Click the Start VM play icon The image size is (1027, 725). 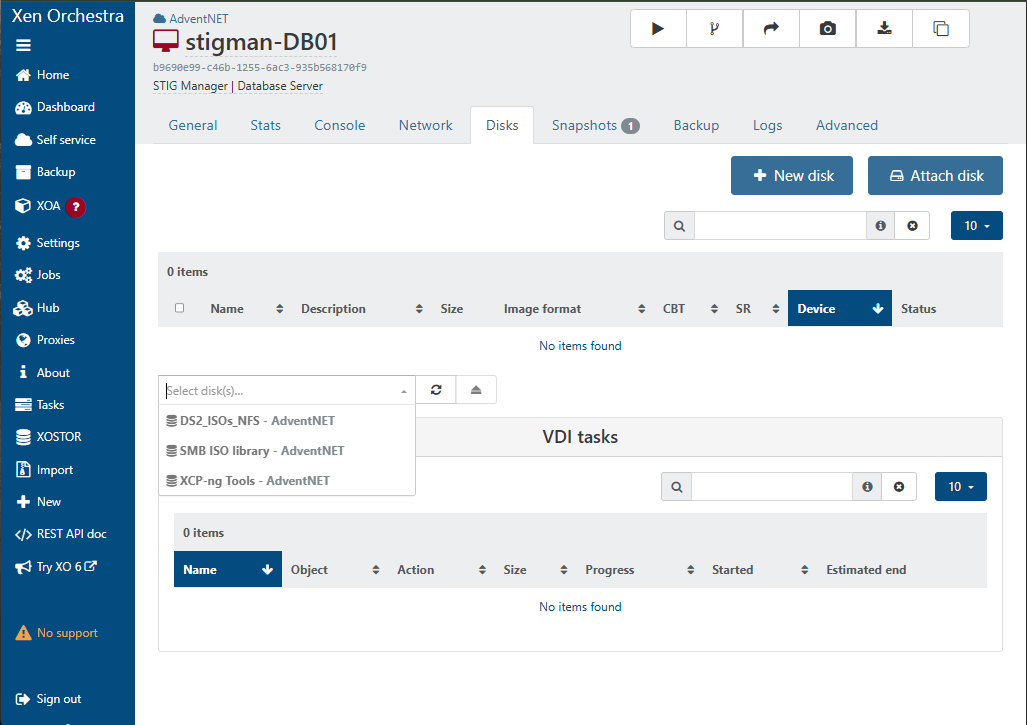tap(658, 29)
